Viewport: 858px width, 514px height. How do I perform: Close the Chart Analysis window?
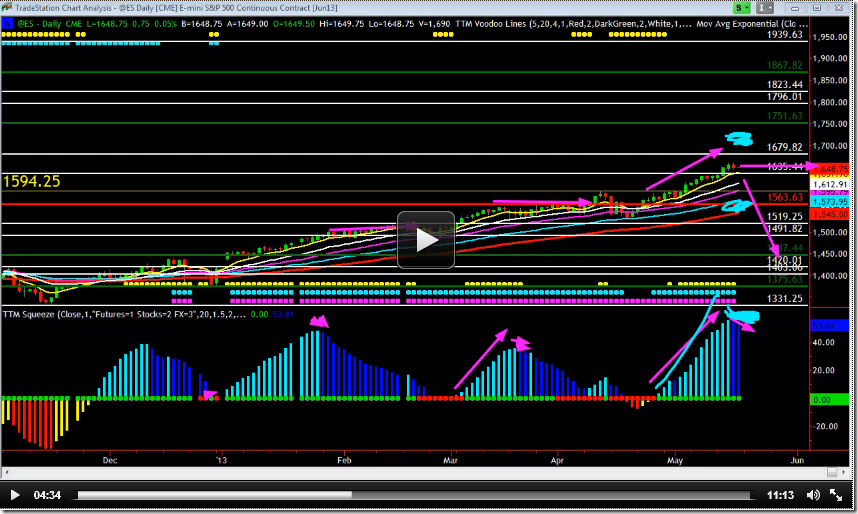(839, 8)
